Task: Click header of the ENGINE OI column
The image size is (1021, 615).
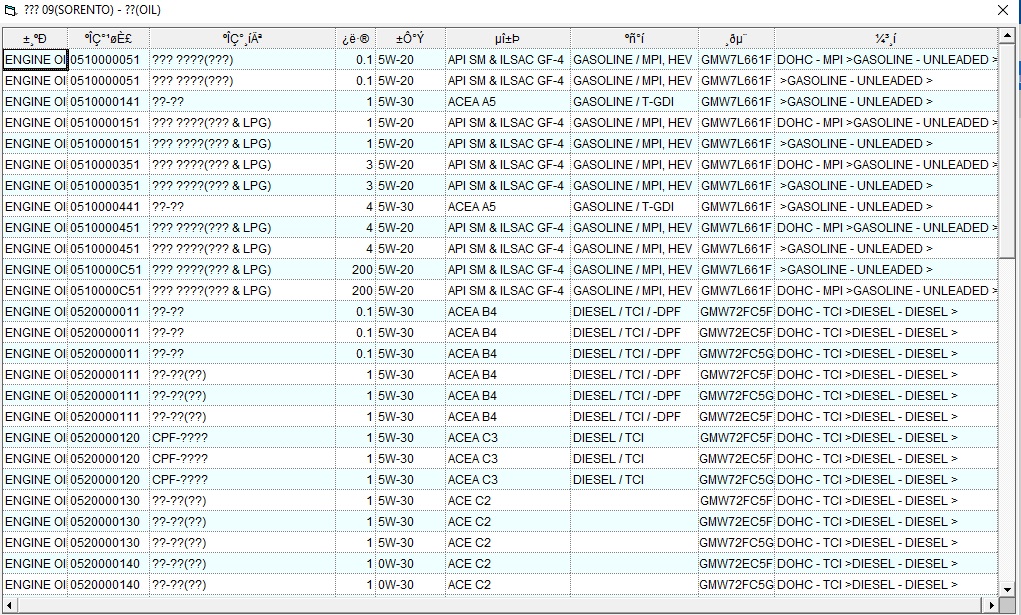Action: (x=35, y=39)
